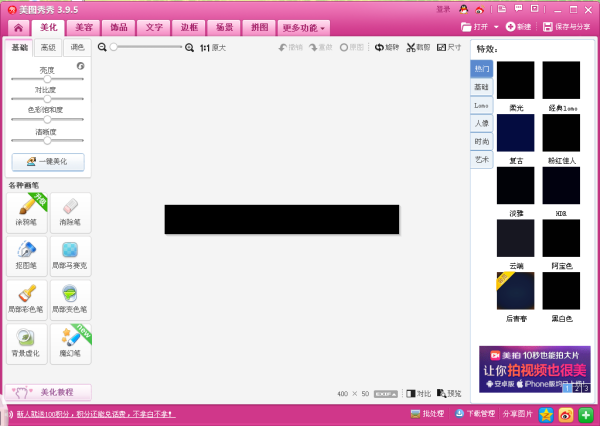Click the 一键美化 one-click beautify button
Image resolution: width=600 pixels, height=426 pixels.
(48, 161)
